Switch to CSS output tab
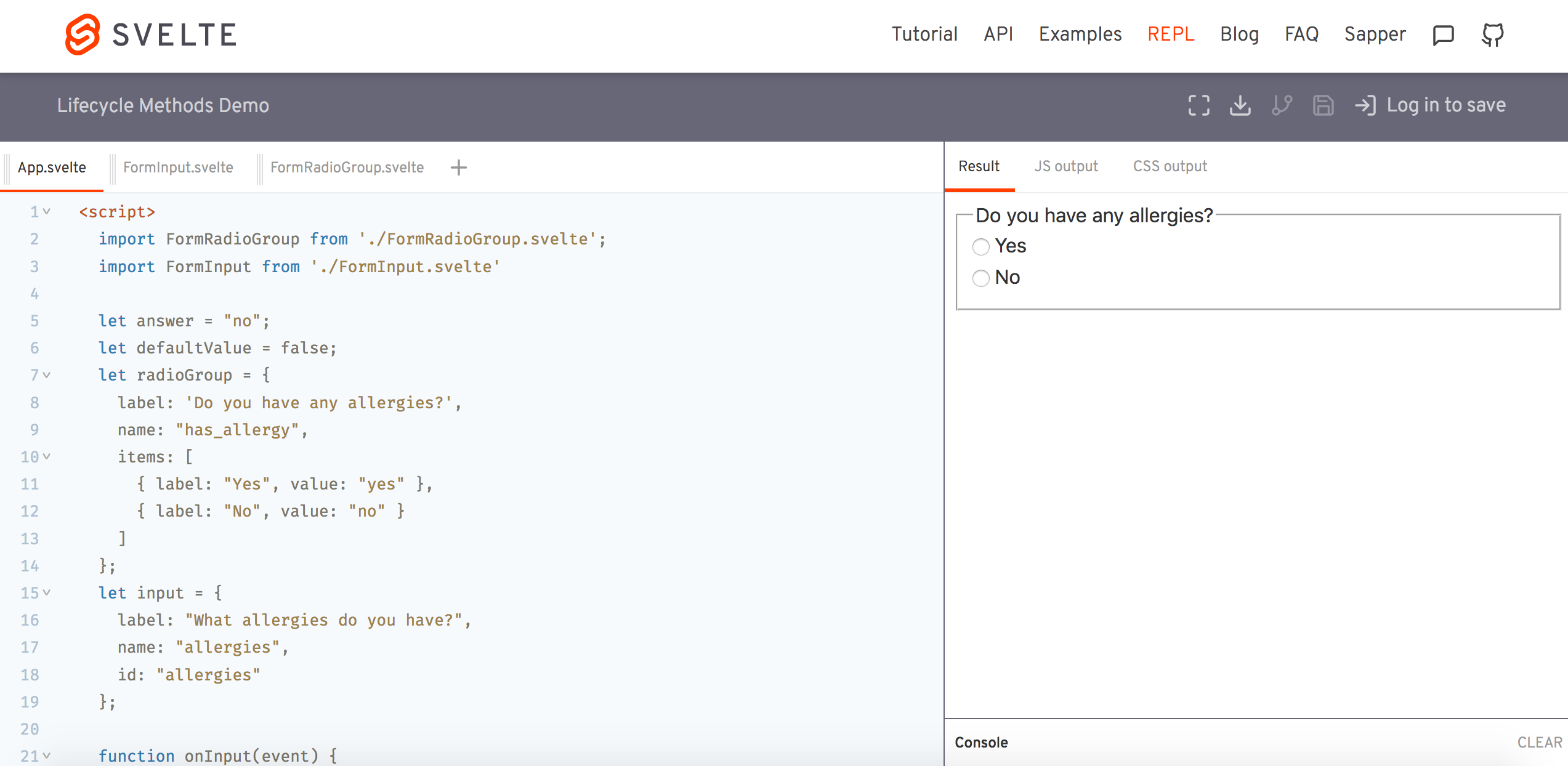 coord(1170,166)
